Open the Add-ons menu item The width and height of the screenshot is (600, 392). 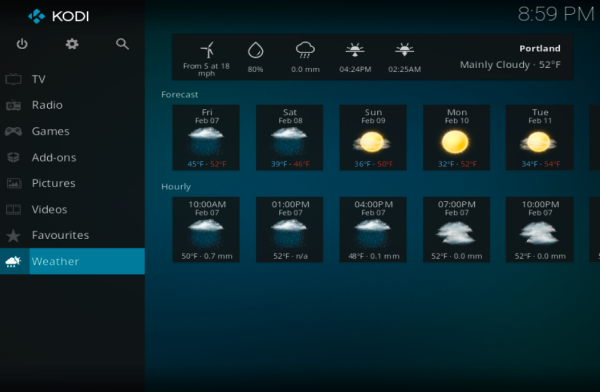(x=72, y=157)
